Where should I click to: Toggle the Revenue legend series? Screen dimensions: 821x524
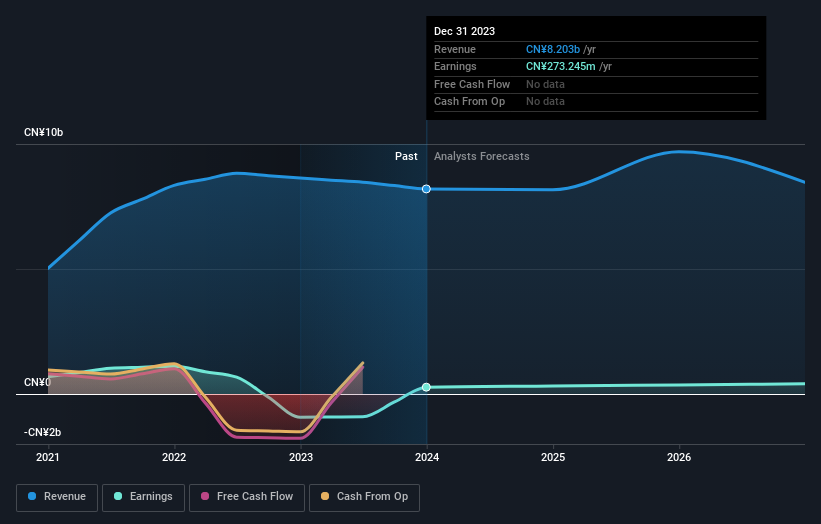coord(57,497)
